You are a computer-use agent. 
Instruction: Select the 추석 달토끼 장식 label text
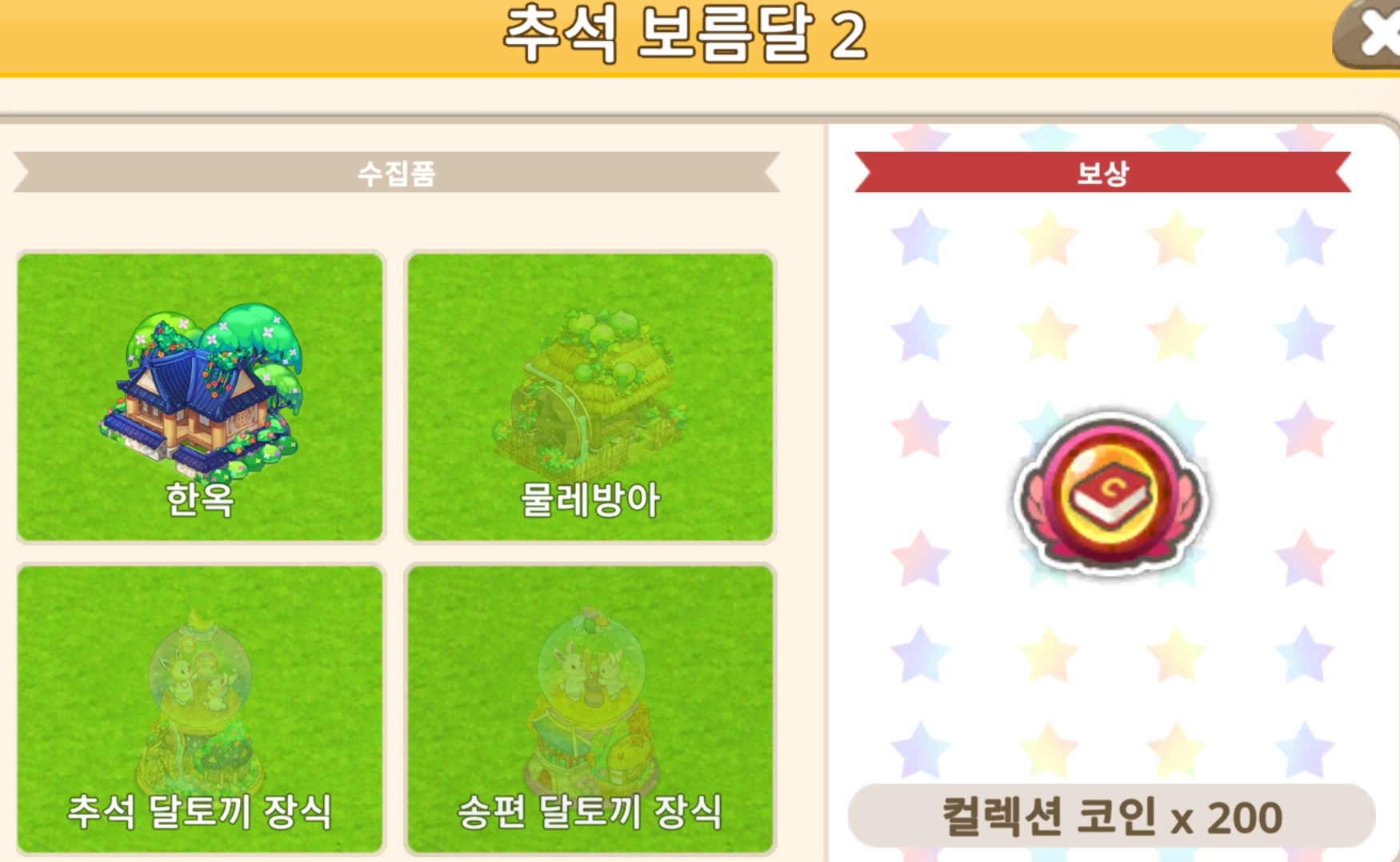click(x=200, y=812)
